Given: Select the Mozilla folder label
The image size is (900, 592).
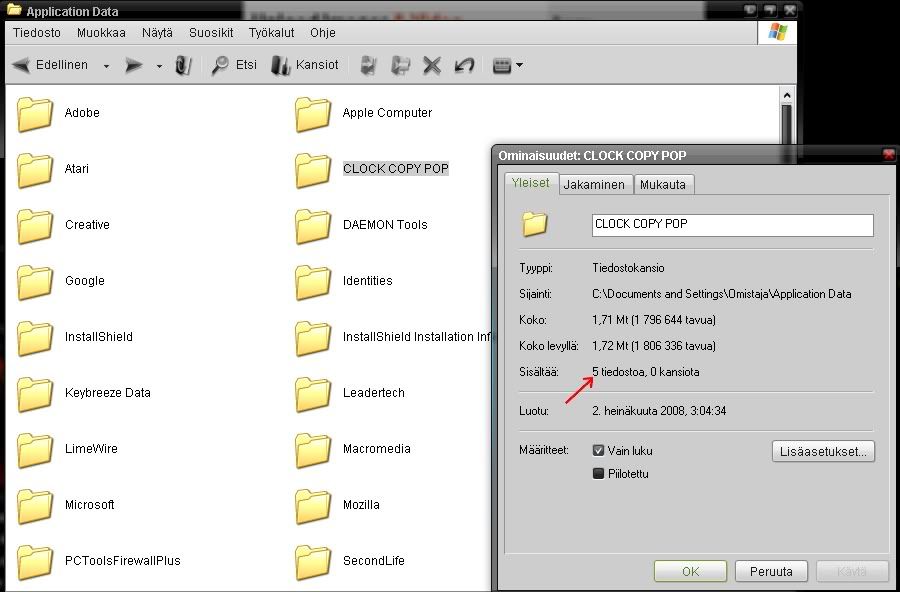Looking at the screenshot, I should coord(361,505).
